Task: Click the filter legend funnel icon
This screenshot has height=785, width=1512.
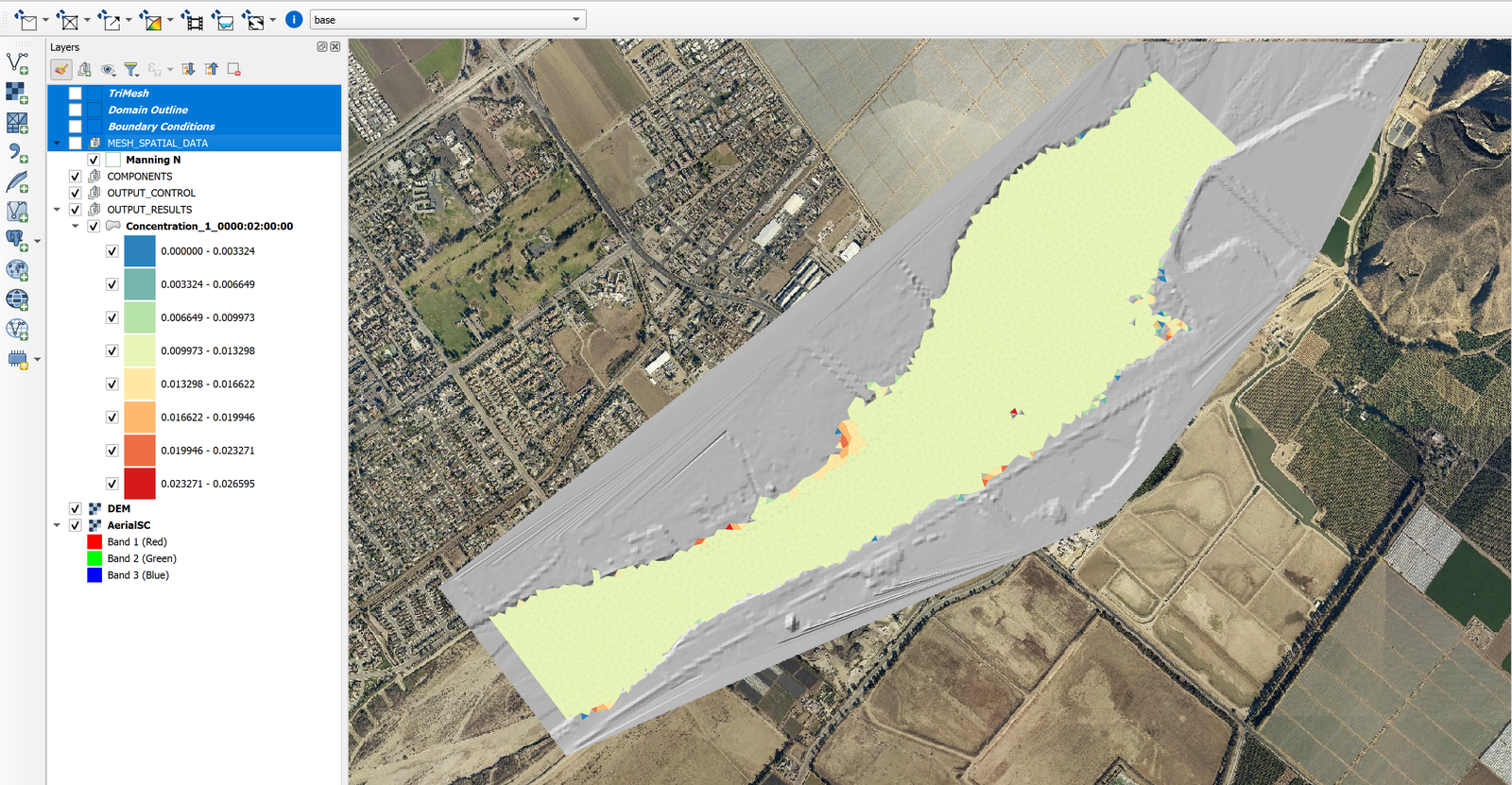Action: click(x=131, y=70)
